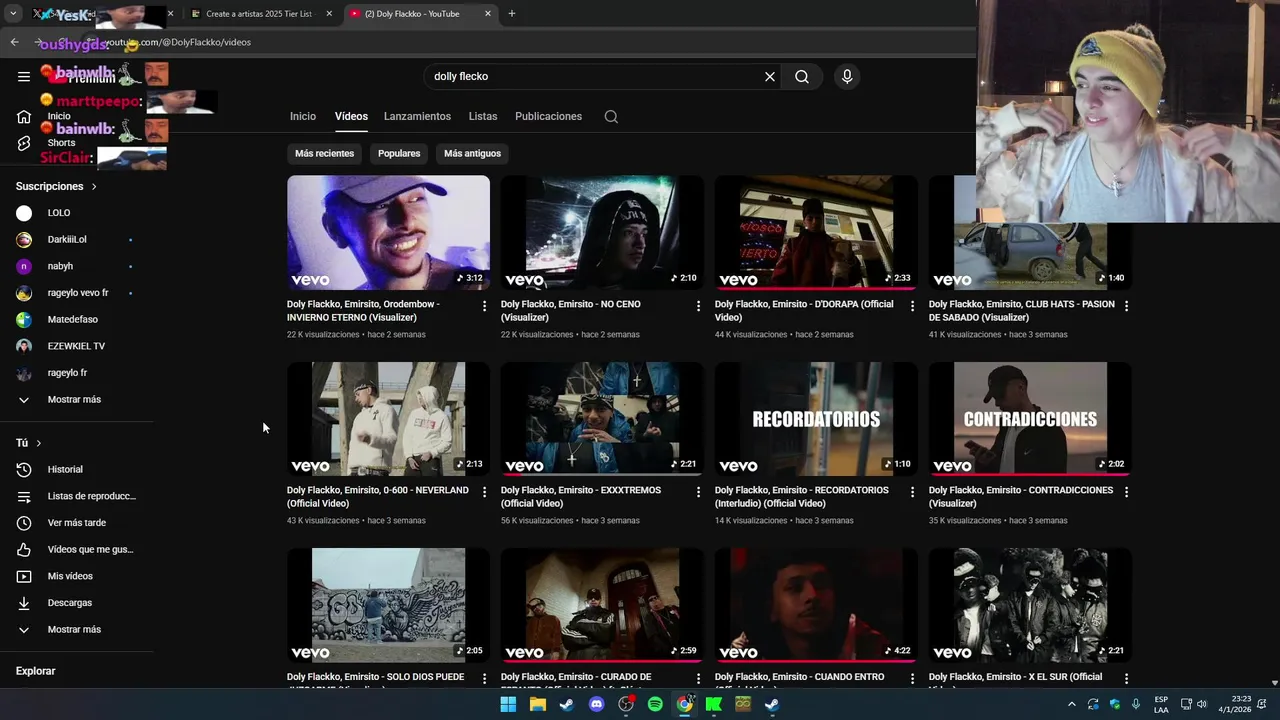The image size is (1280, 720).
Task: Open the taskbar clock and date
Action: [1235, 704]
